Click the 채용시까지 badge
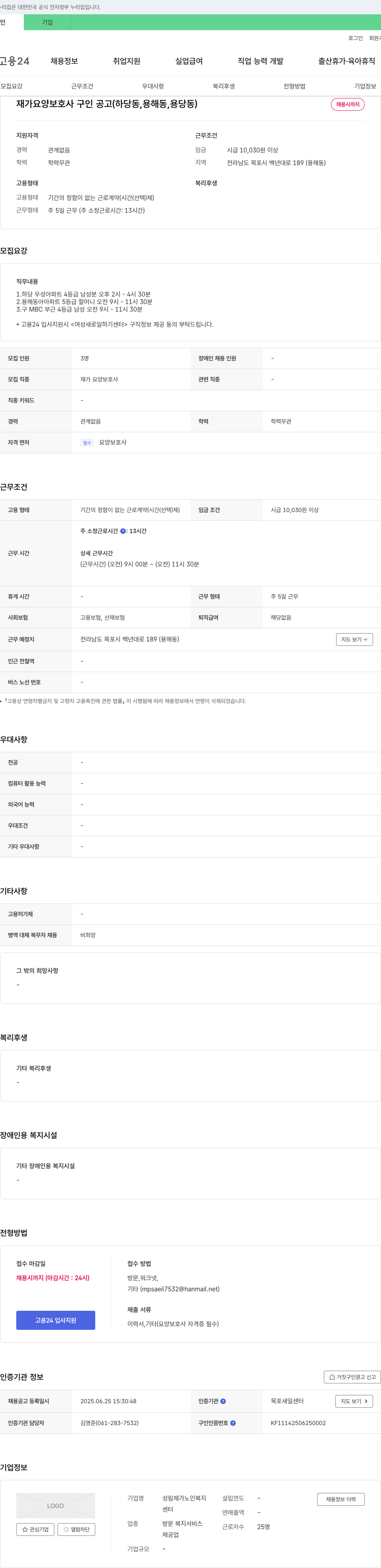This screenshot has width=381, height=1568. (x=348, y=105)
